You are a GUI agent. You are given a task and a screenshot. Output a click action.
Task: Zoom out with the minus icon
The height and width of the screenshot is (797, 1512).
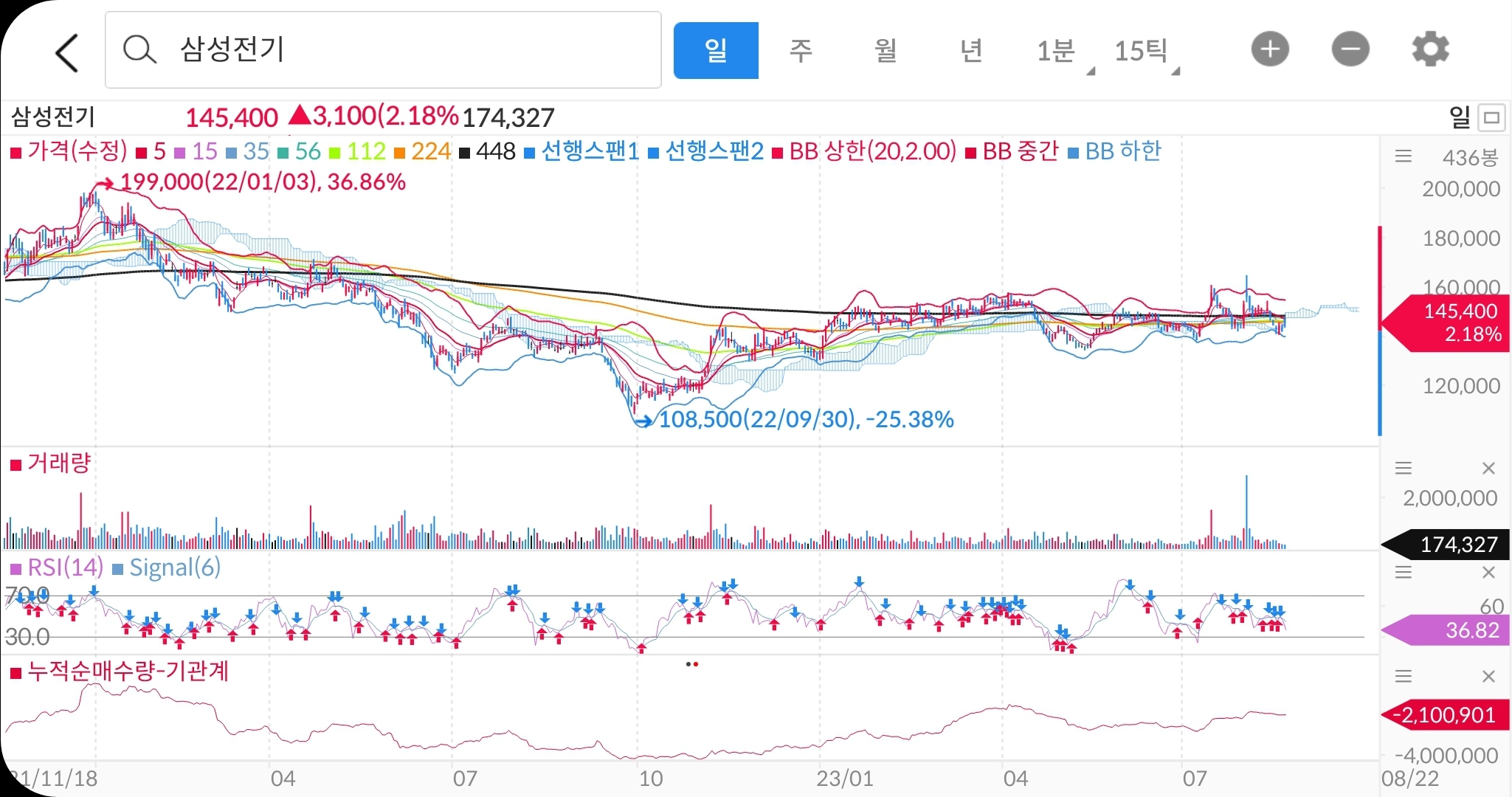1350,49
